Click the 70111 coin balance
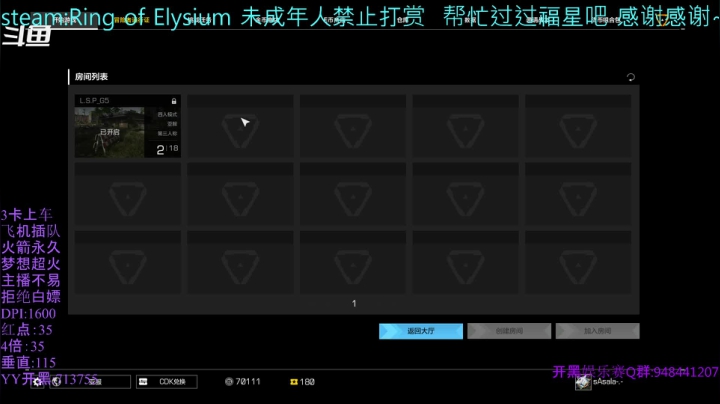720x404 pixels. coord(242,382)
